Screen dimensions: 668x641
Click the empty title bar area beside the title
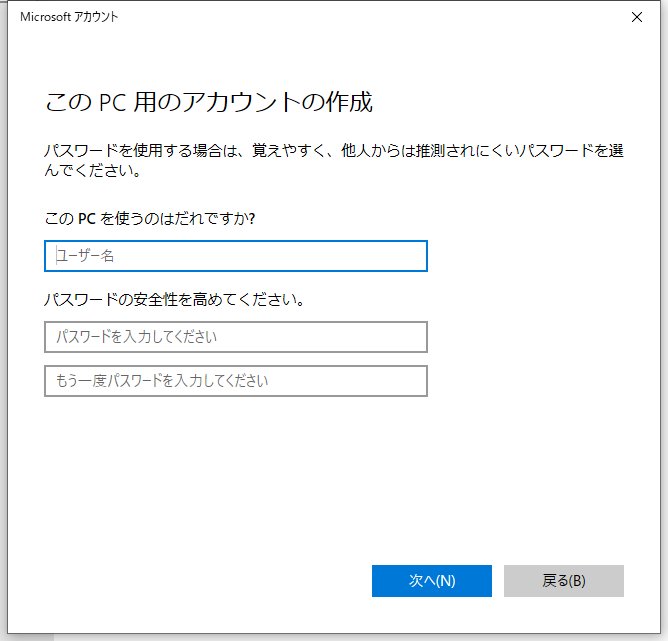(371, 17)
